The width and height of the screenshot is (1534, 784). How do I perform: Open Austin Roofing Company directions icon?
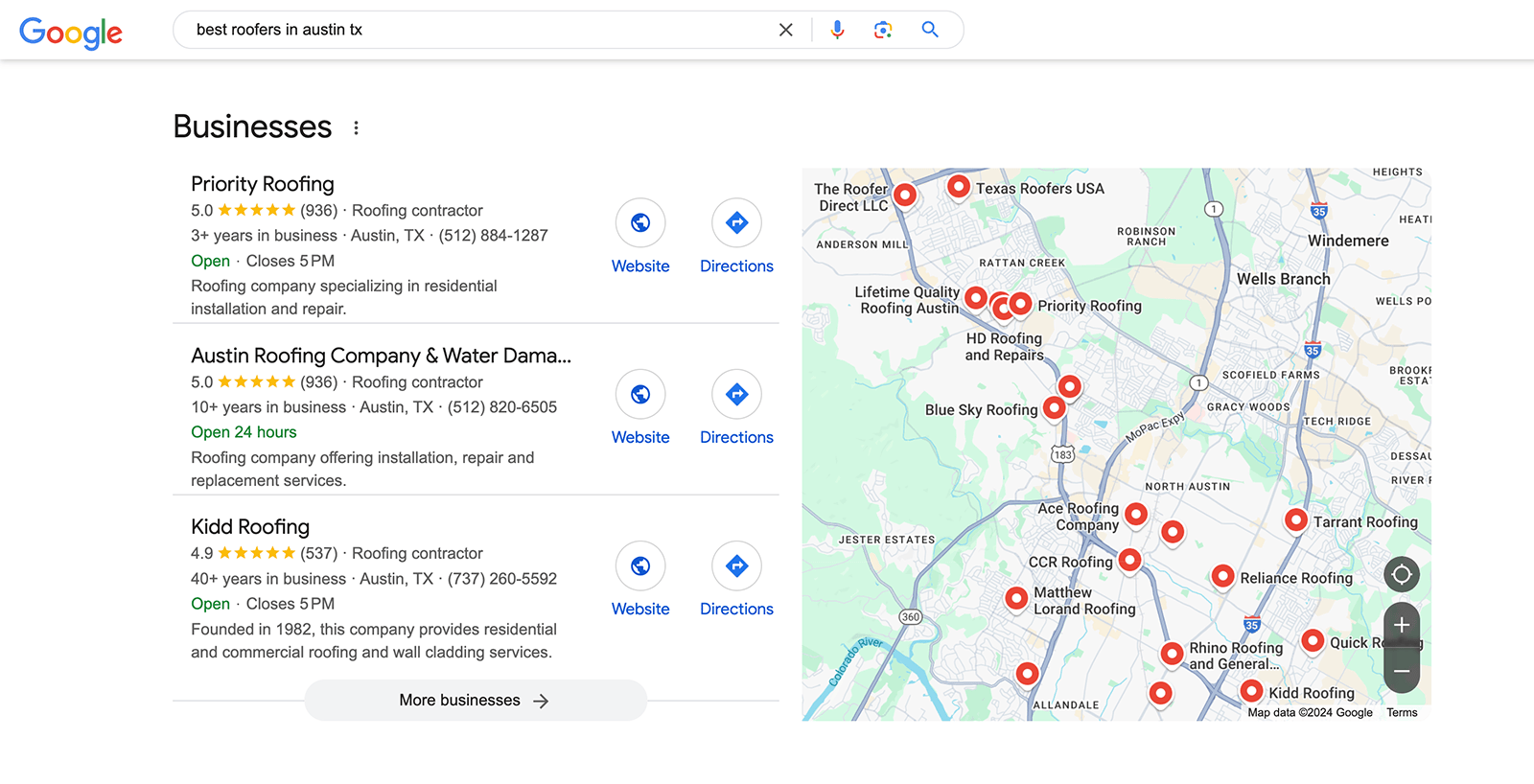pyautogui.click(x=736, y=394)
